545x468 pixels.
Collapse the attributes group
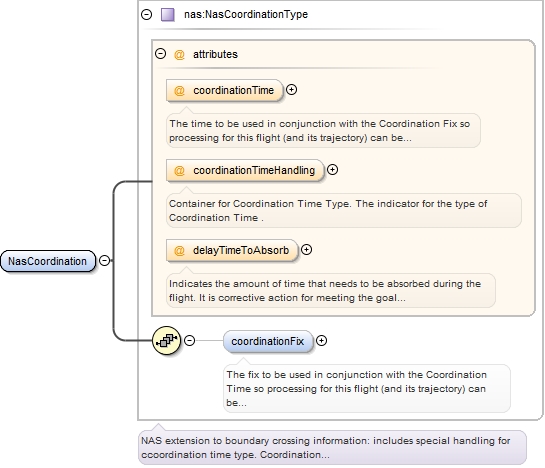[x=160, y=54]
